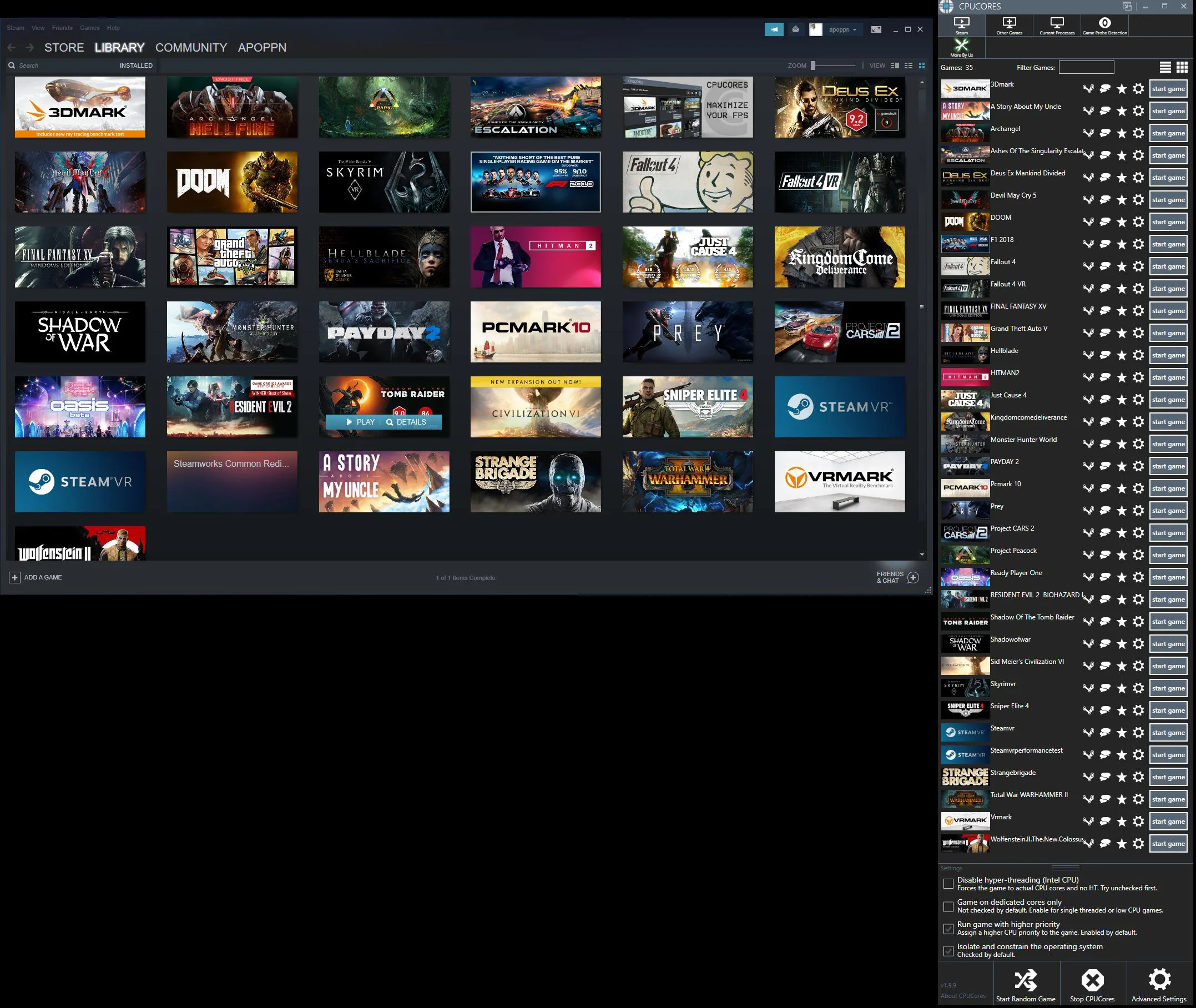Select the Steam tab in CPUCores

point(962,26)
